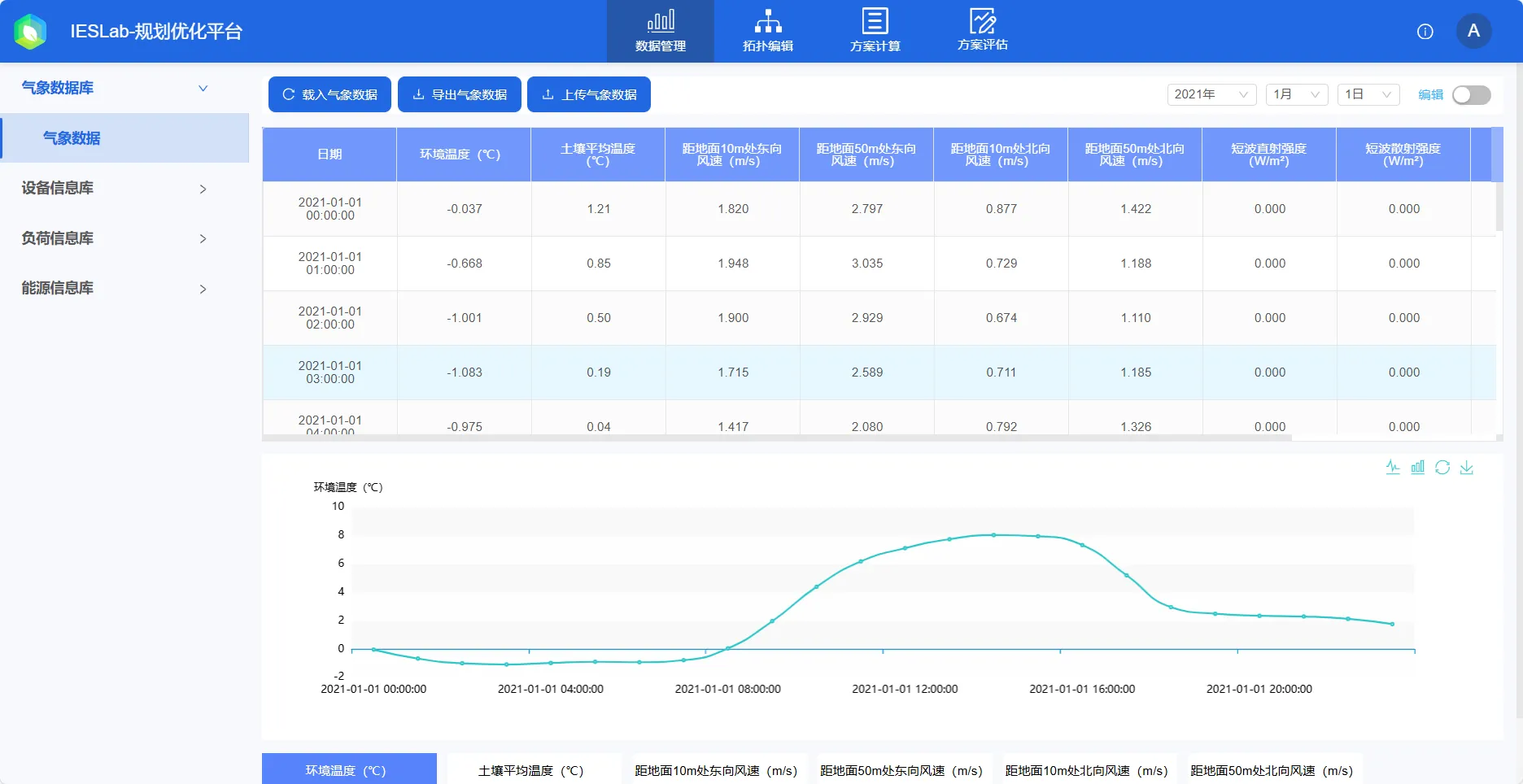Click wind speed cell 2.589

pyautogui.click(x=867, y=372)
